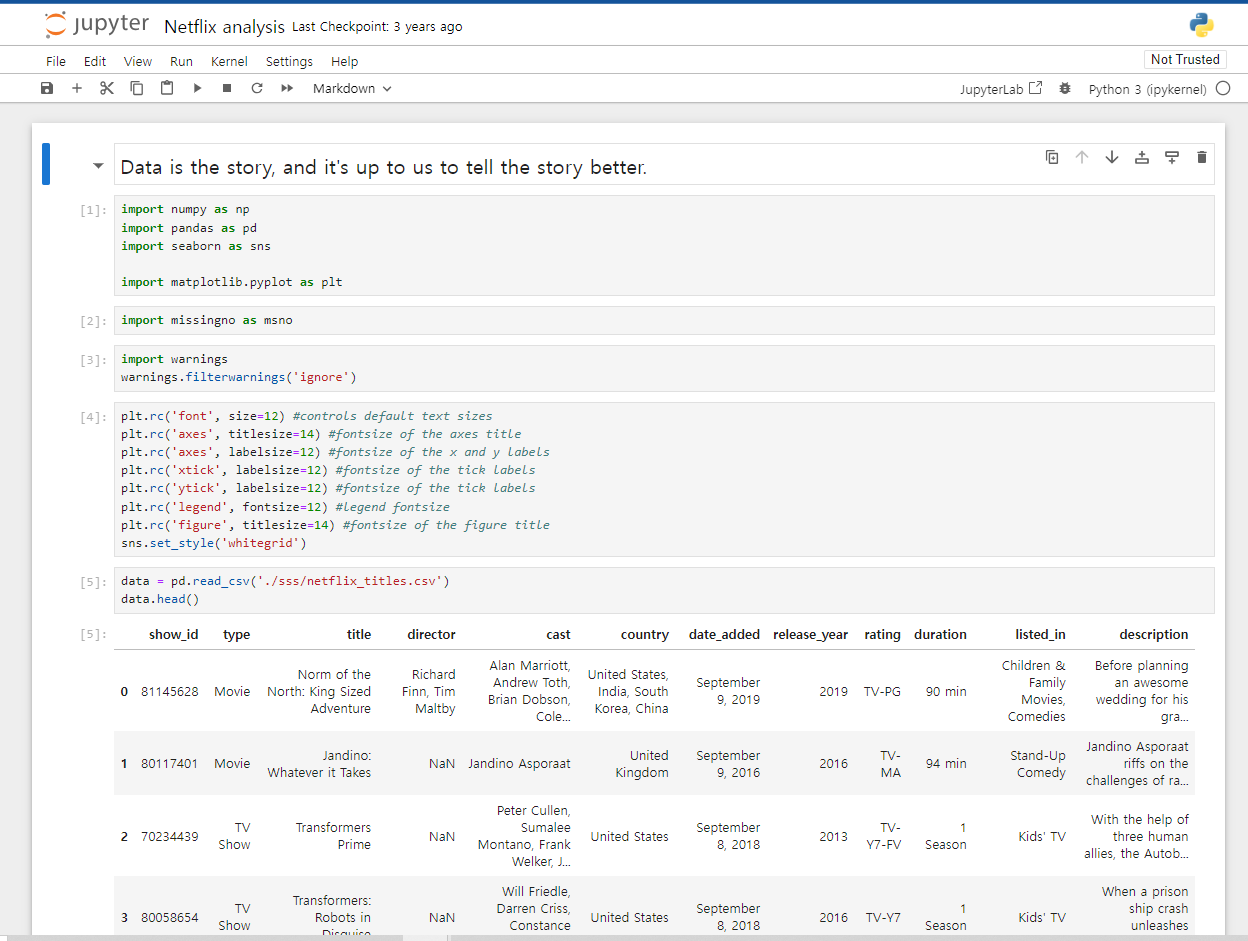Open the View menu
Viewport: 1248px width, 941px height.
138,61
